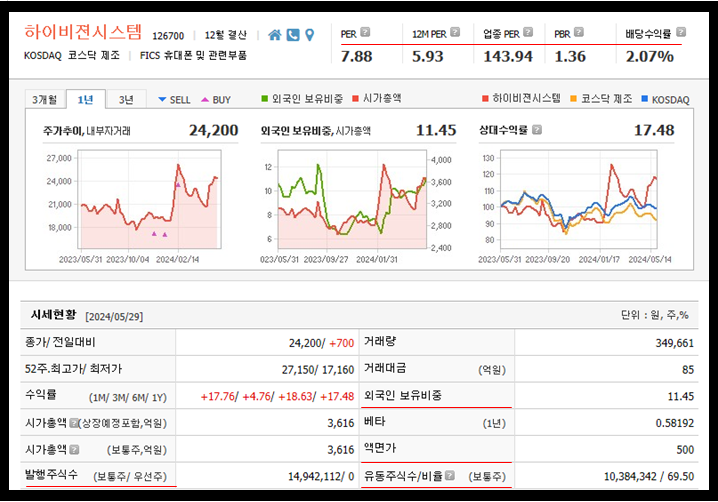This screenshot has width=718, height=502.
Task: Open help icon next to 업종 PER
Action: tap(528, 32)
